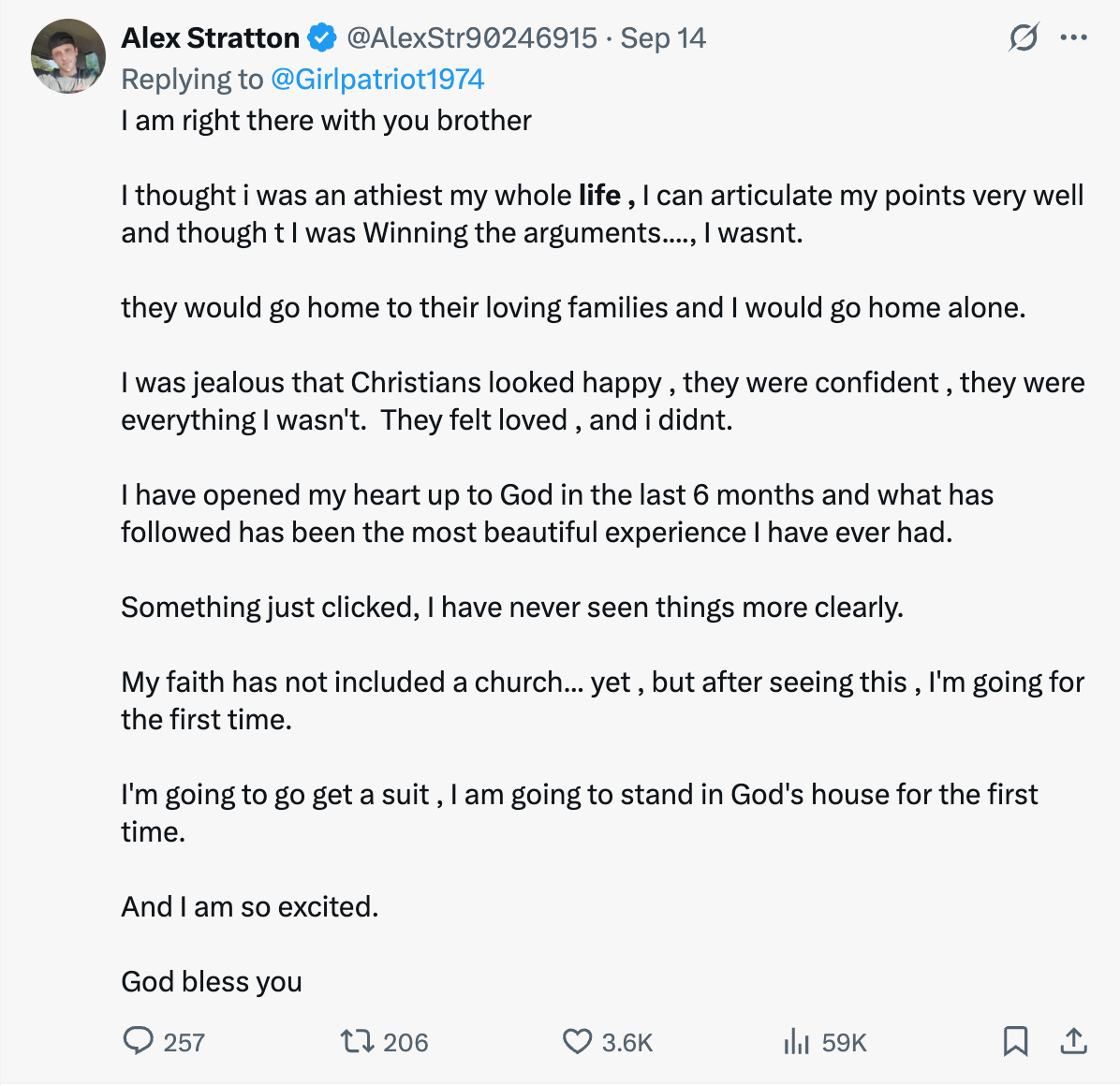Image resolution: width=1120 pixels, height=1086 pixels.
Task: Click the reply speech bubble icon
Action: (x=139, y=1041)
